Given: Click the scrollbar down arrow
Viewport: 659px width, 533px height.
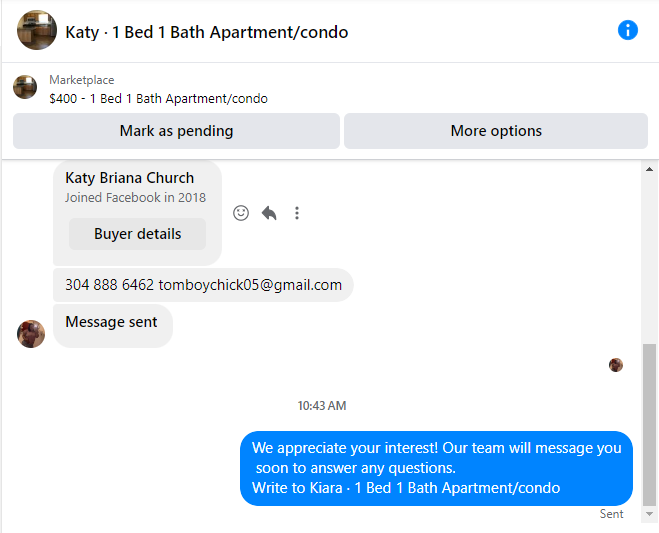Looking at the screenshot, I should [649, 514].
